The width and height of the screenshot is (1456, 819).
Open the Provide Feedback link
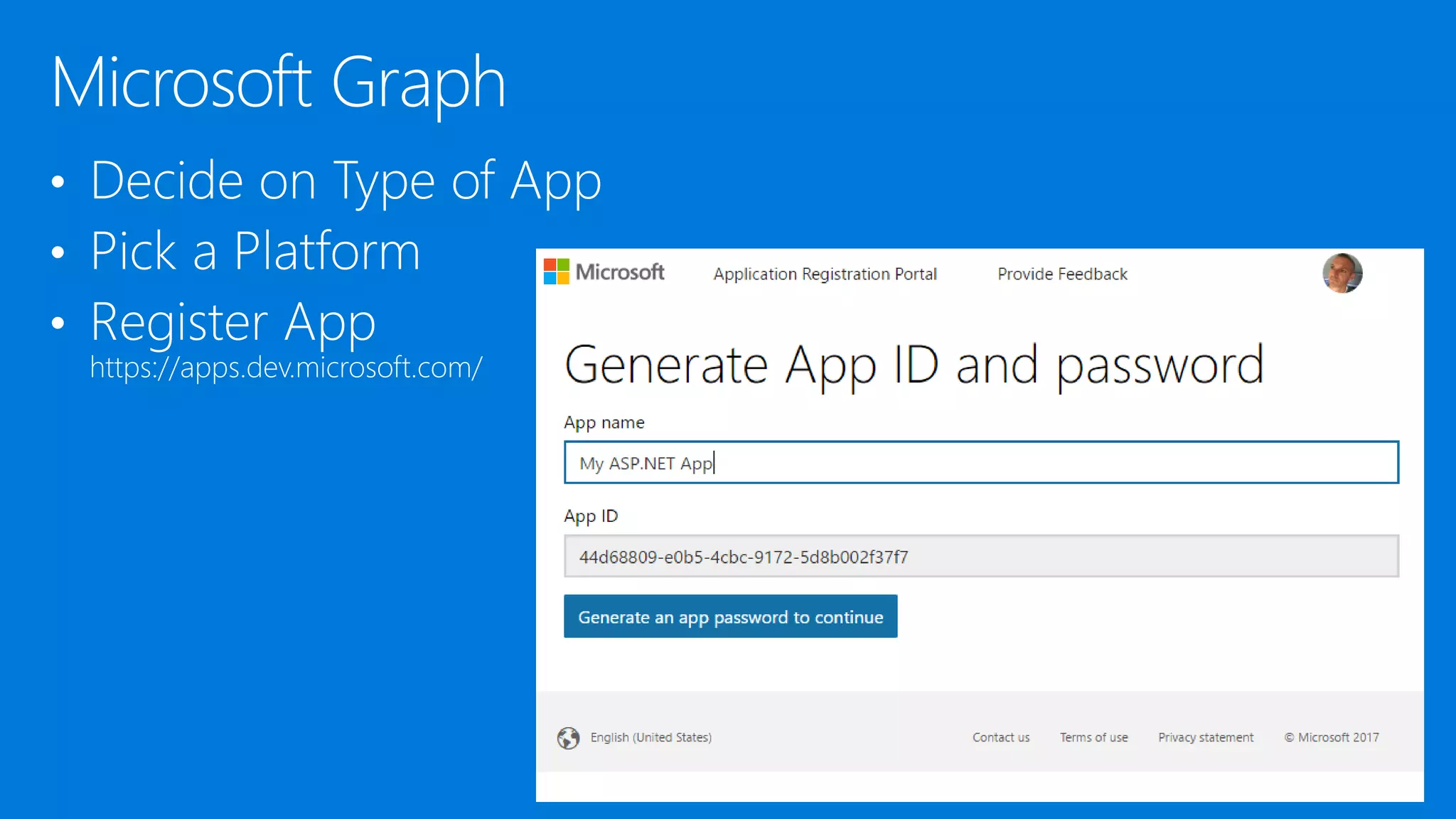click(x=1062, y=274)
